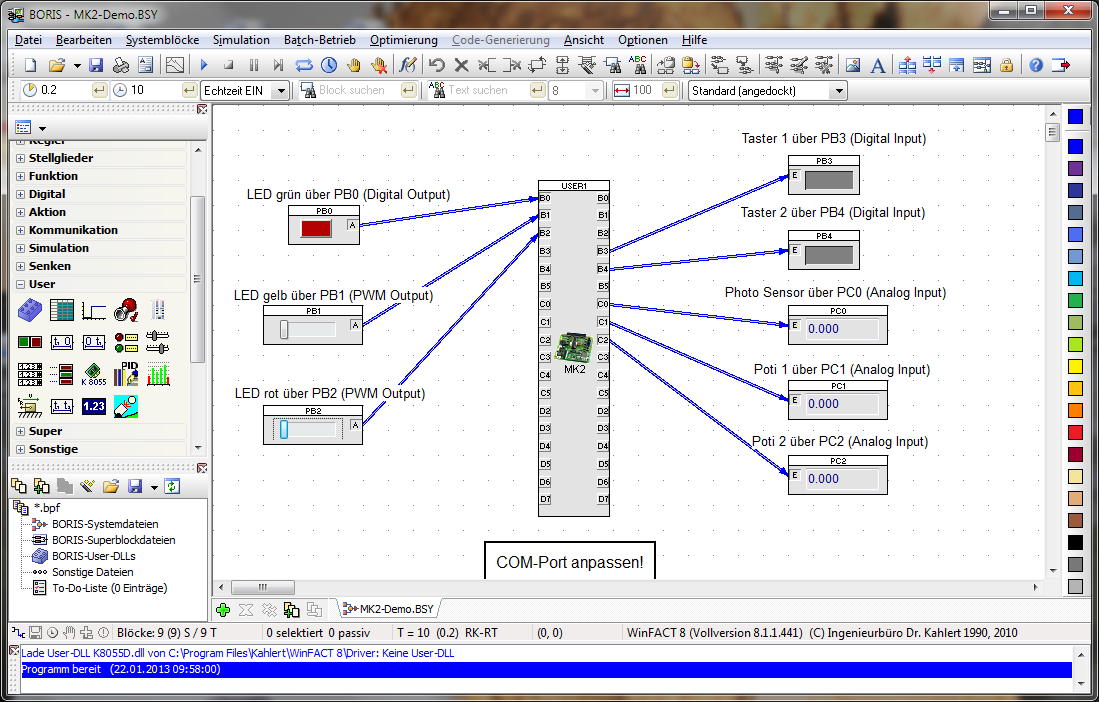Select BORIS-Superblockdateien in project tree

(x=114, y=540)
